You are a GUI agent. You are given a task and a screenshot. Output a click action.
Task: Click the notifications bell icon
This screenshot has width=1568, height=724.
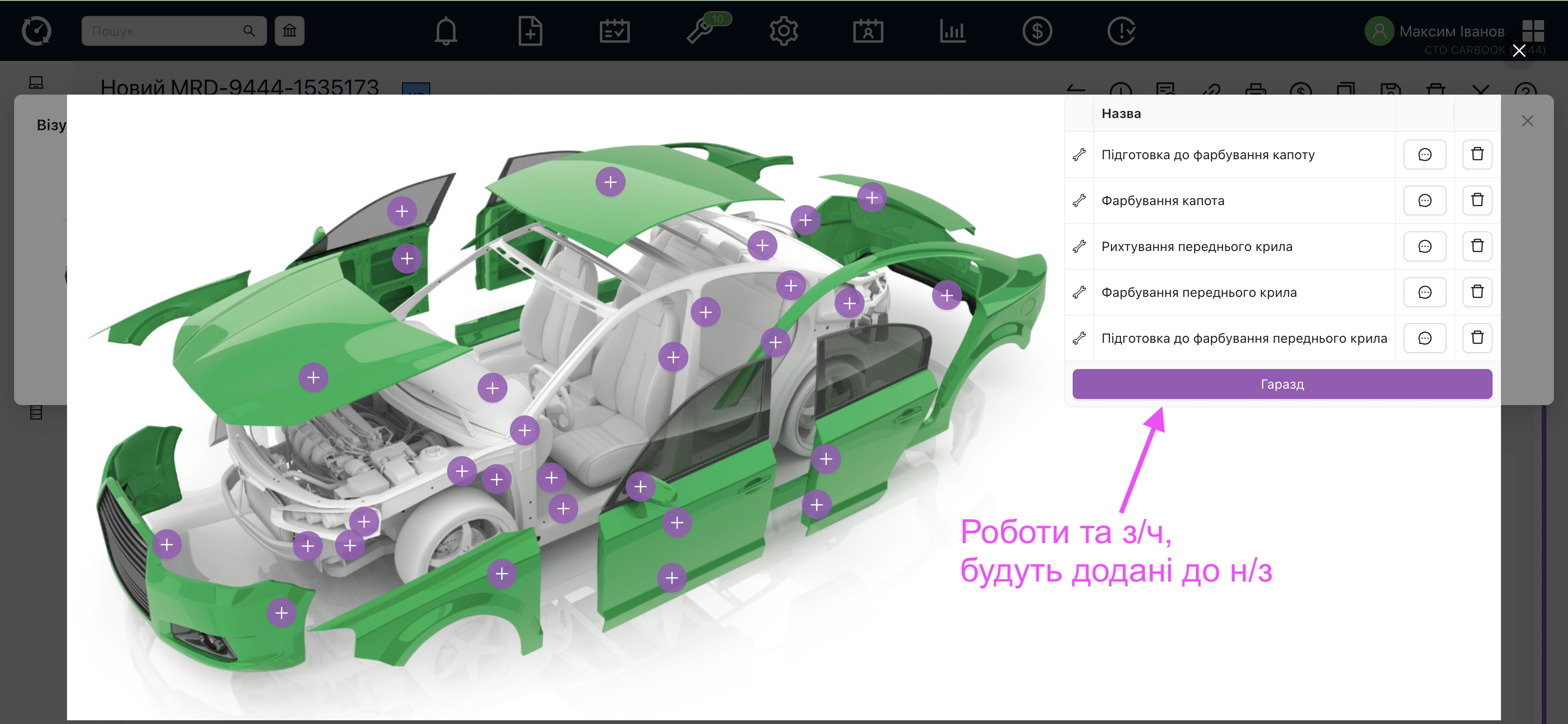pyautogui.click(x=446, y=31)
